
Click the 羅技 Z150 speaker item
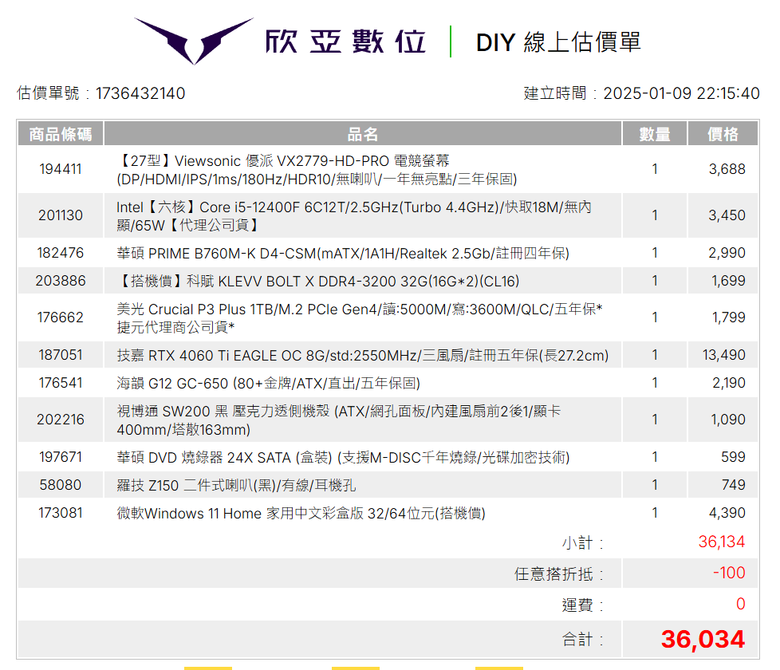click(236, 485)
